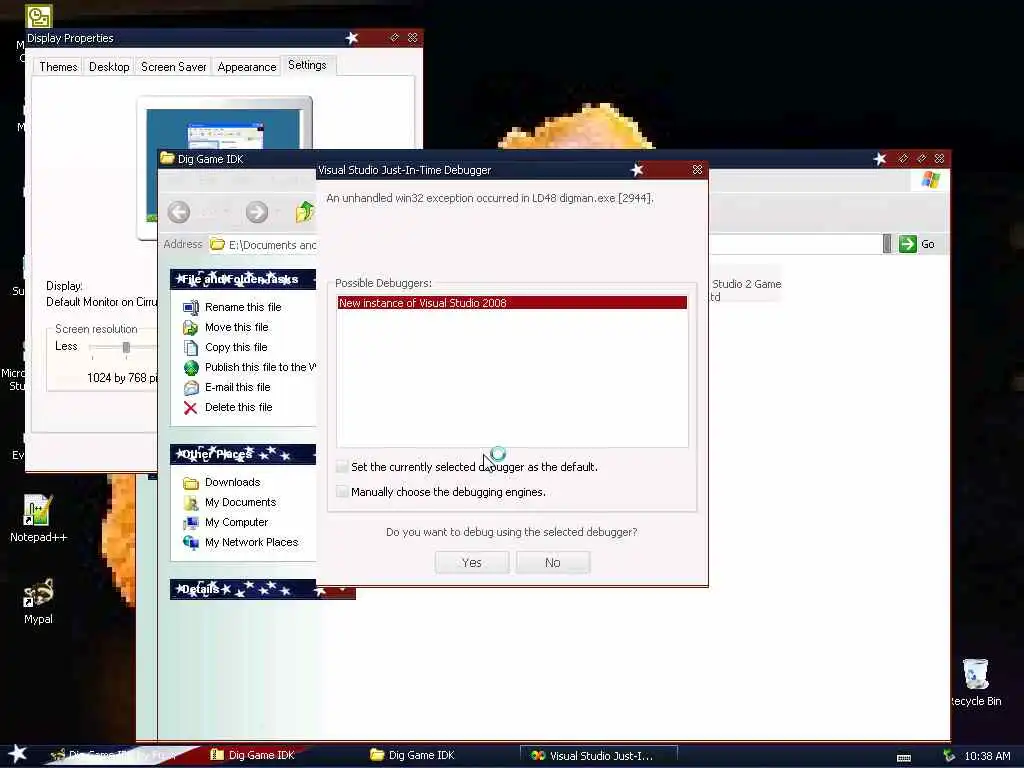The height and width of the screenshot is (768, 1024).
Task: Open My Network Places in Other Places
Action: coord(251,542)
